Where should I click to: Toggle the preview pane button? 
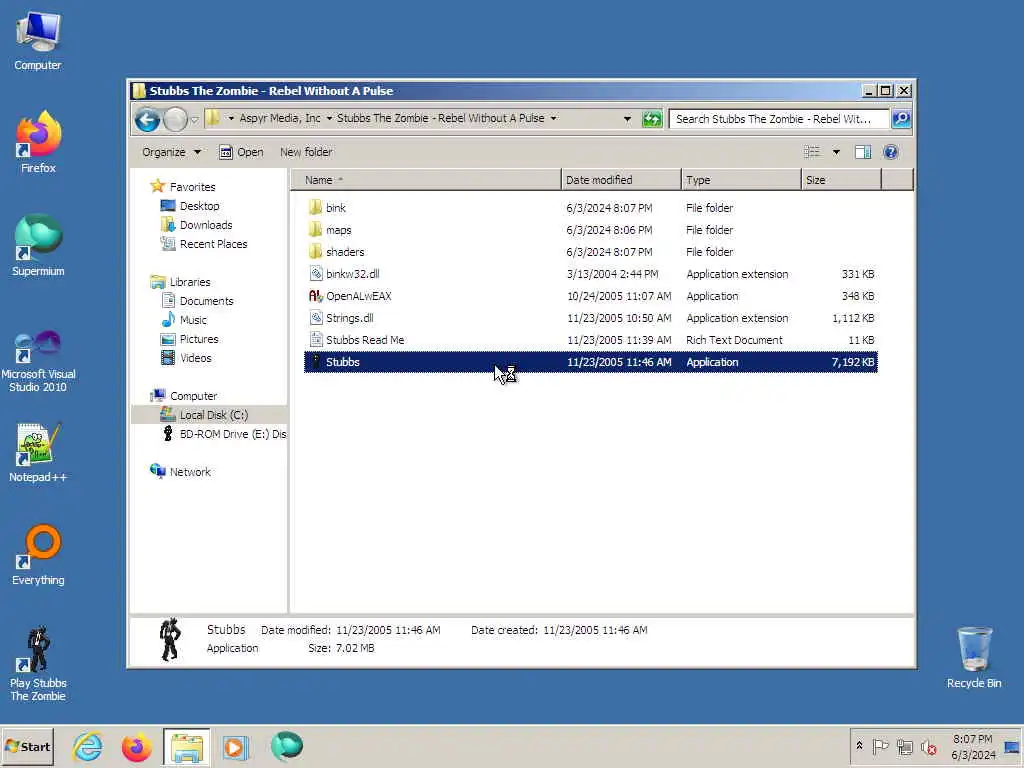pos(863,152)
